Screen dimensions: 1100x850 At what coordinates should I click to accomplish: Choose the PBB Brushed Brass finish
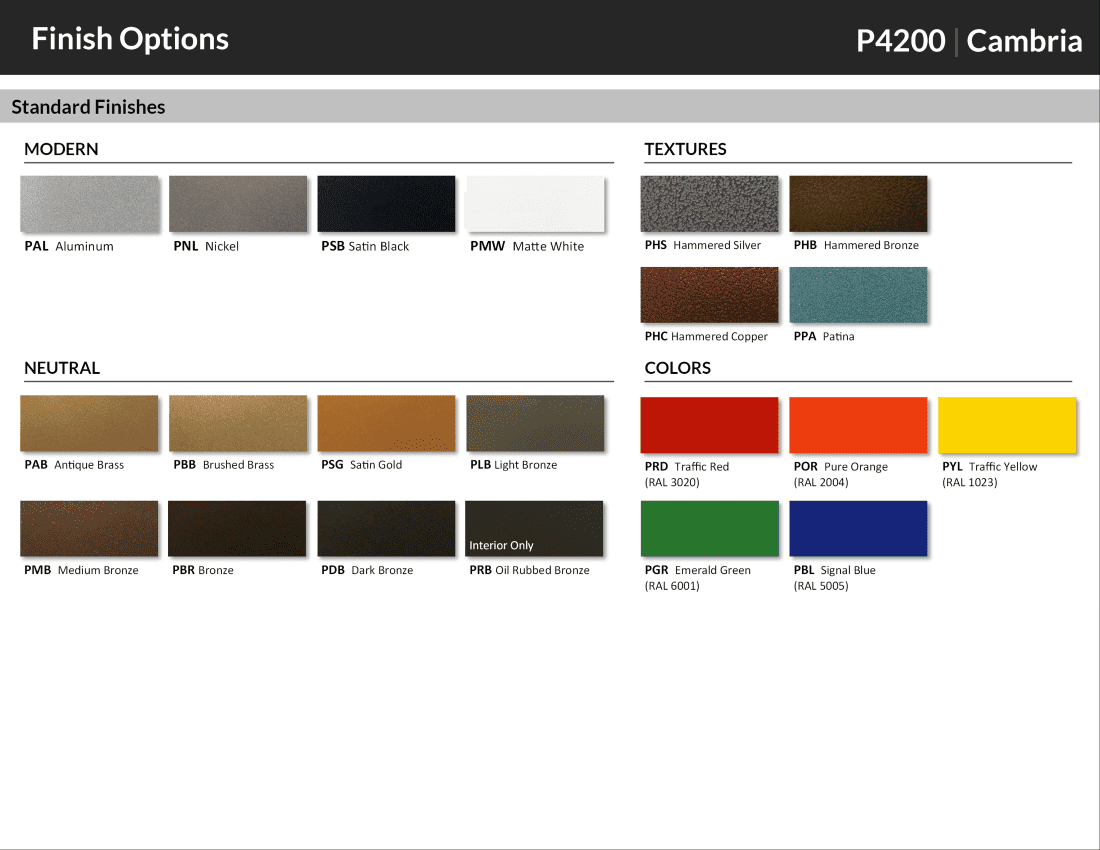point(237,421)
